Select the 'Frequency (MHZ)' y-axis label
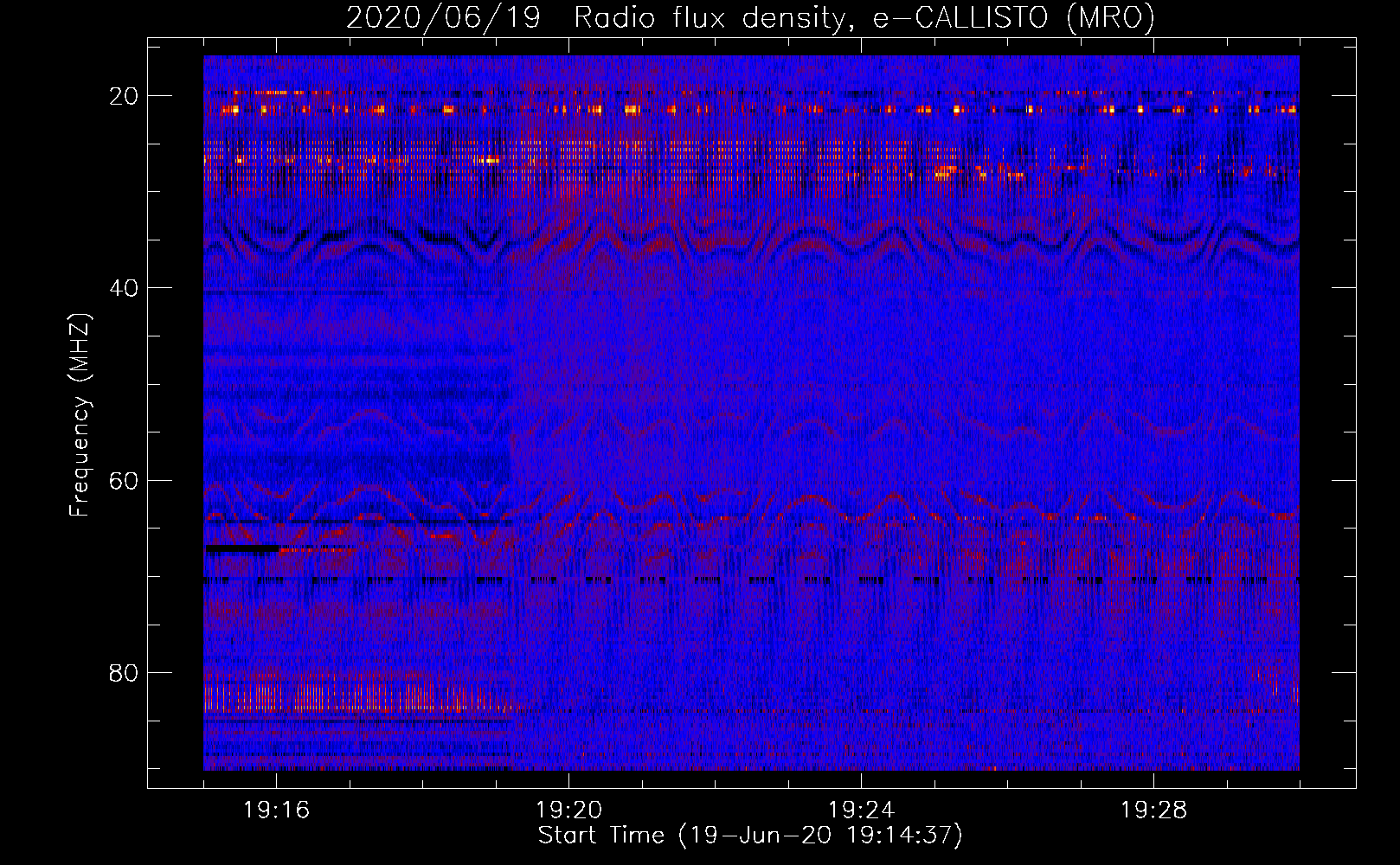The width and height of the screenshot is (1400, 865). (80, 415)
